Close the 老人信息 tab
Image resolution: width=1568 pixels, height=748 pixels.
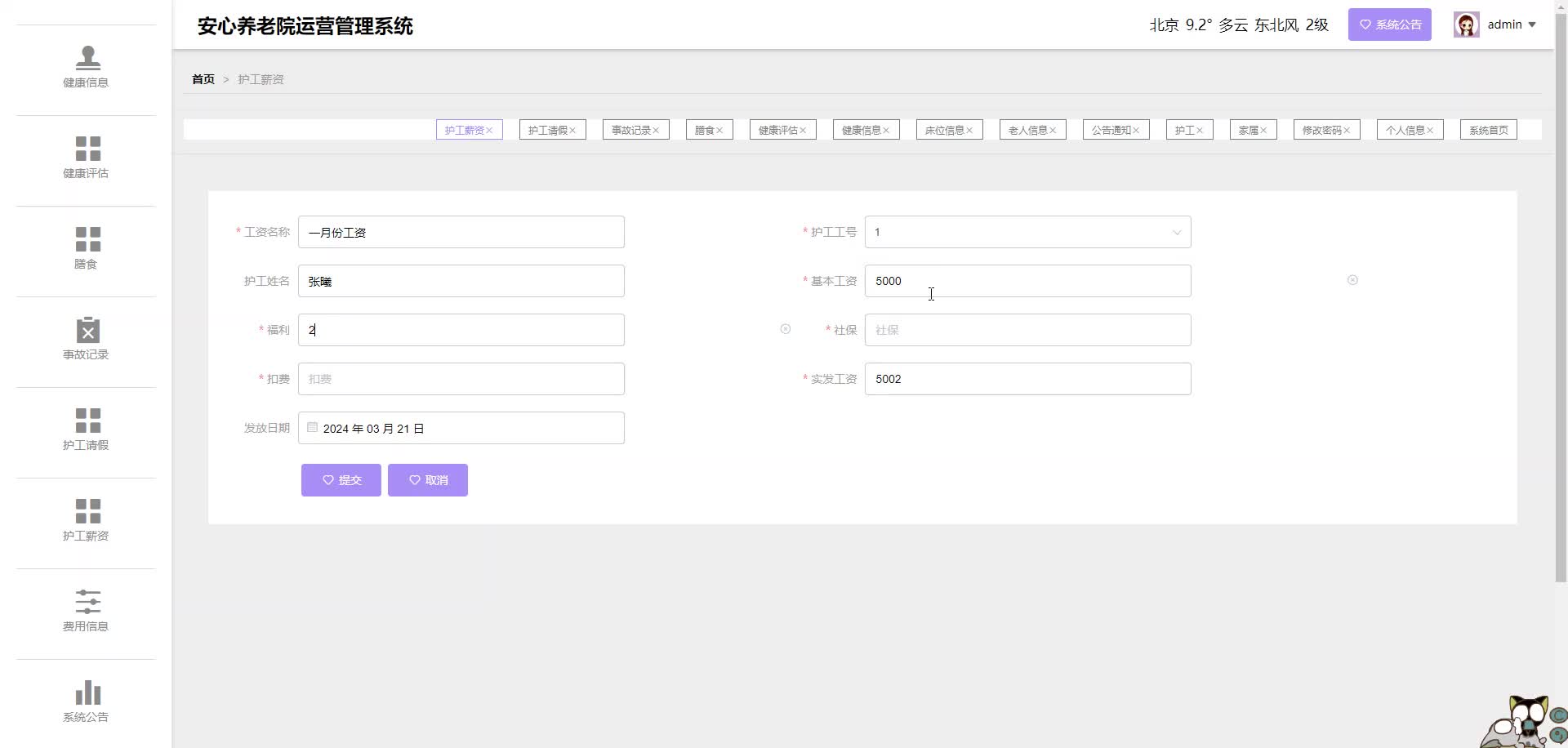point(1053,131)
